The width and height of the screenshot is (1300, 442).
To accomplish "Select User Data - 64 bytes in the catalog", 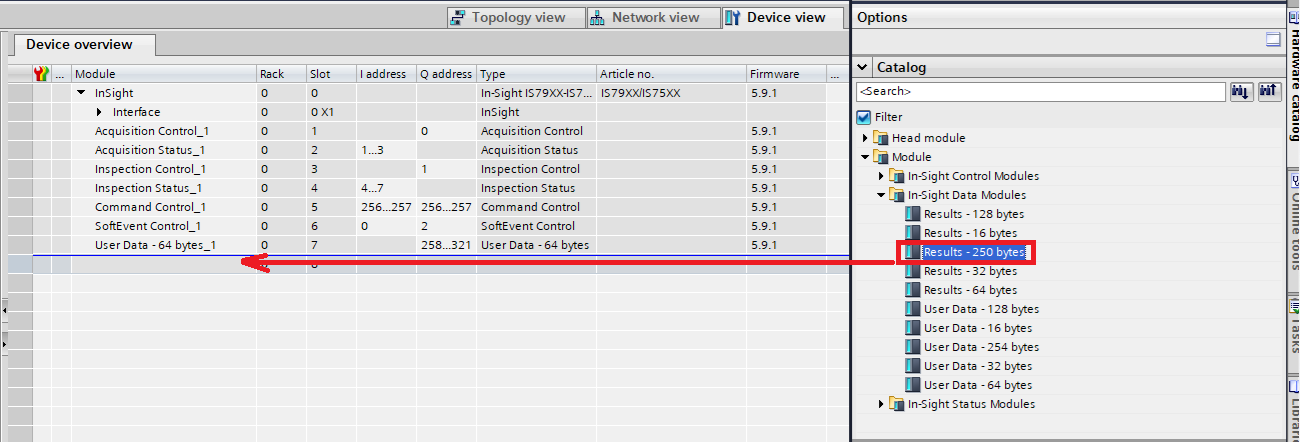I will [978, 385].
